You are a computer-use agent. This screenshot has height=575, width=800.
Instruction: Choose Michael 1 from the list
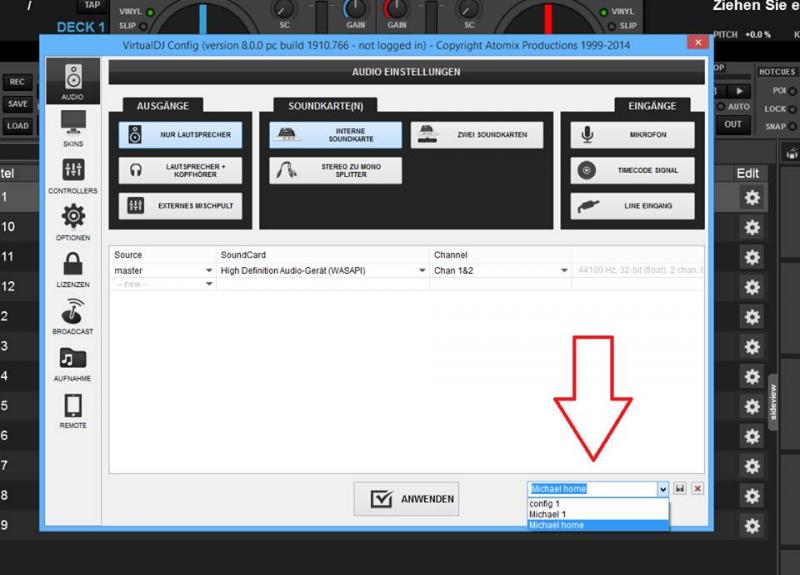click(x=598, y=514)
